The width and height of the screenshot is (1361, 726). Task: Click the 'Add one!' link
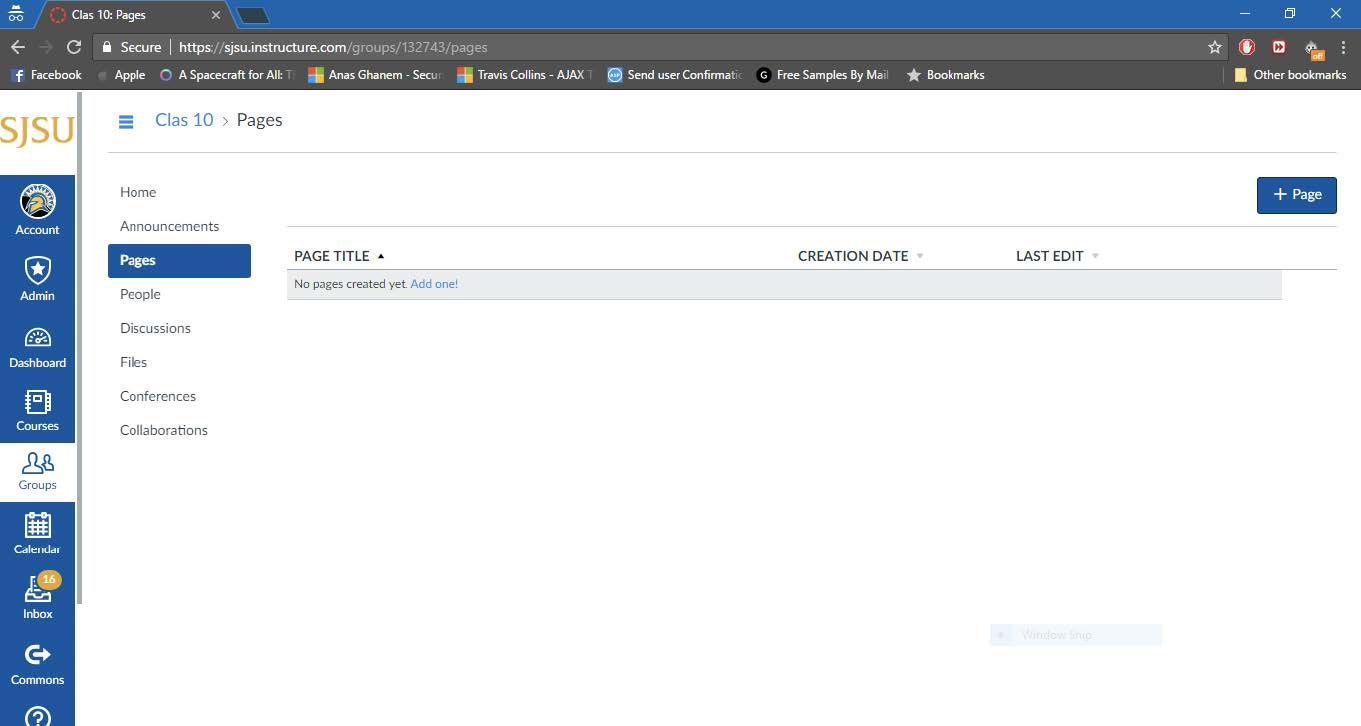point(434,284)
